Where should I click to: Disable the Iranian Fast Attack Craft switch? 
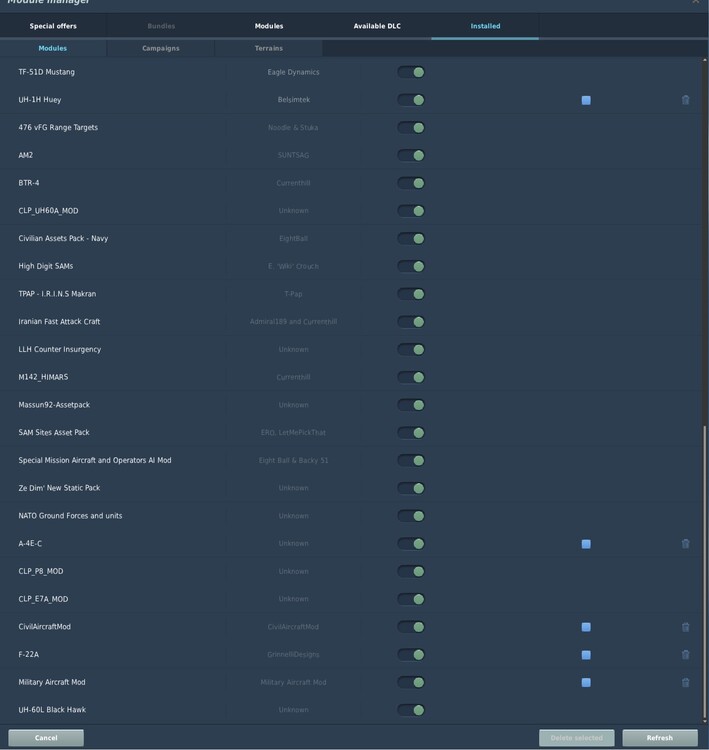[x=411, y=322]
